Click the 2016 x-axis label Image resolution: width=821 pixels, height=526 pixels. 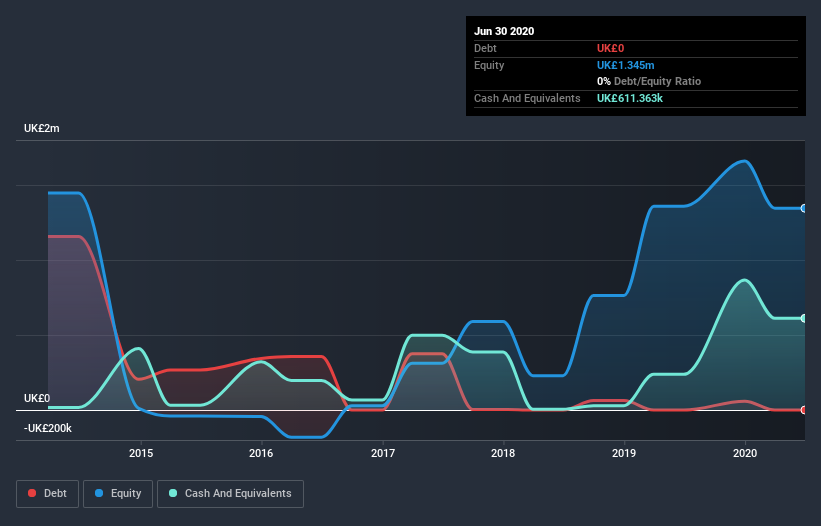(x=261, y=453)
